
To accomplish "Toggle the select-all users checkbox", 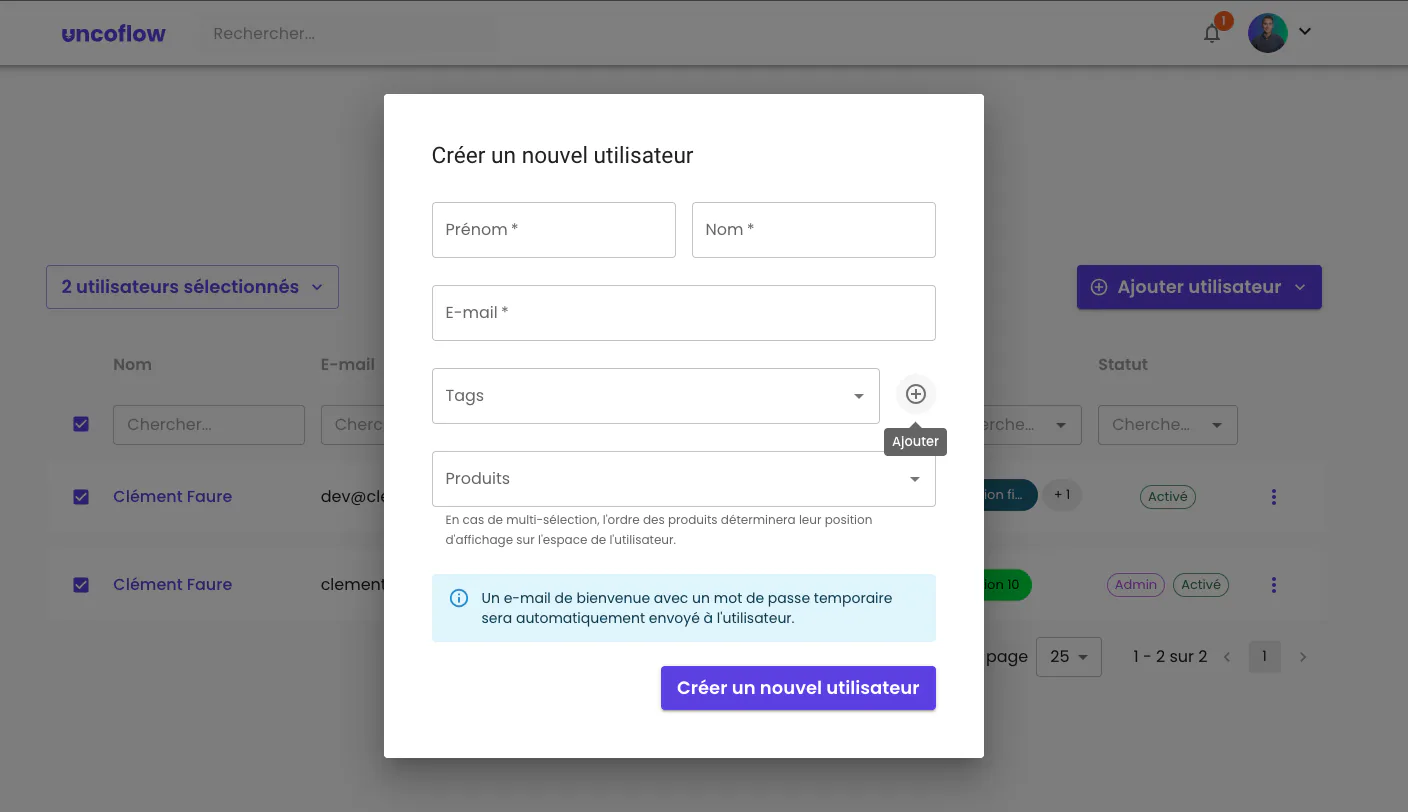I will [81, 424].
